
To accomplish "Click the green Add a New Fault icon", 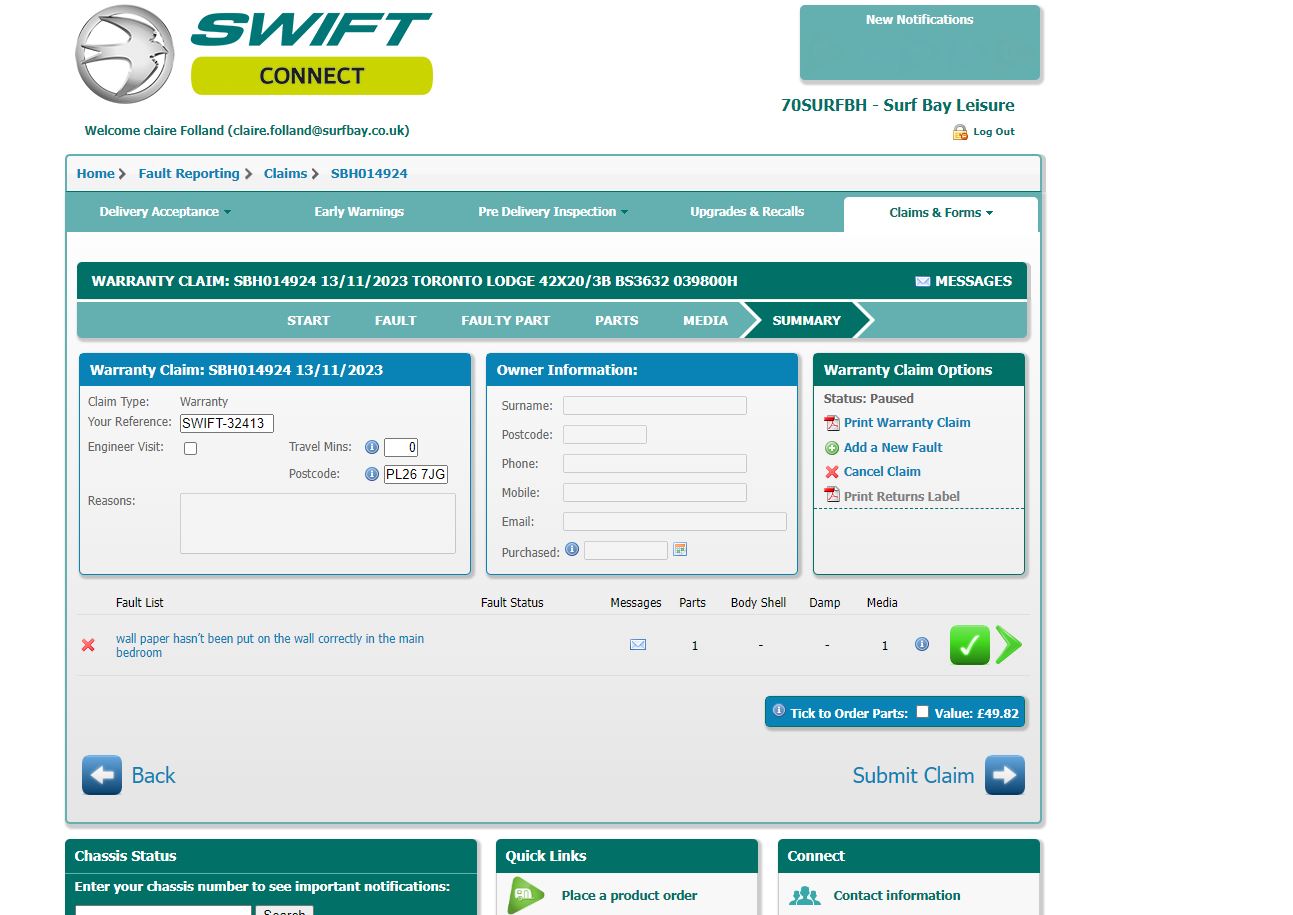I will (x=832, y=448).
